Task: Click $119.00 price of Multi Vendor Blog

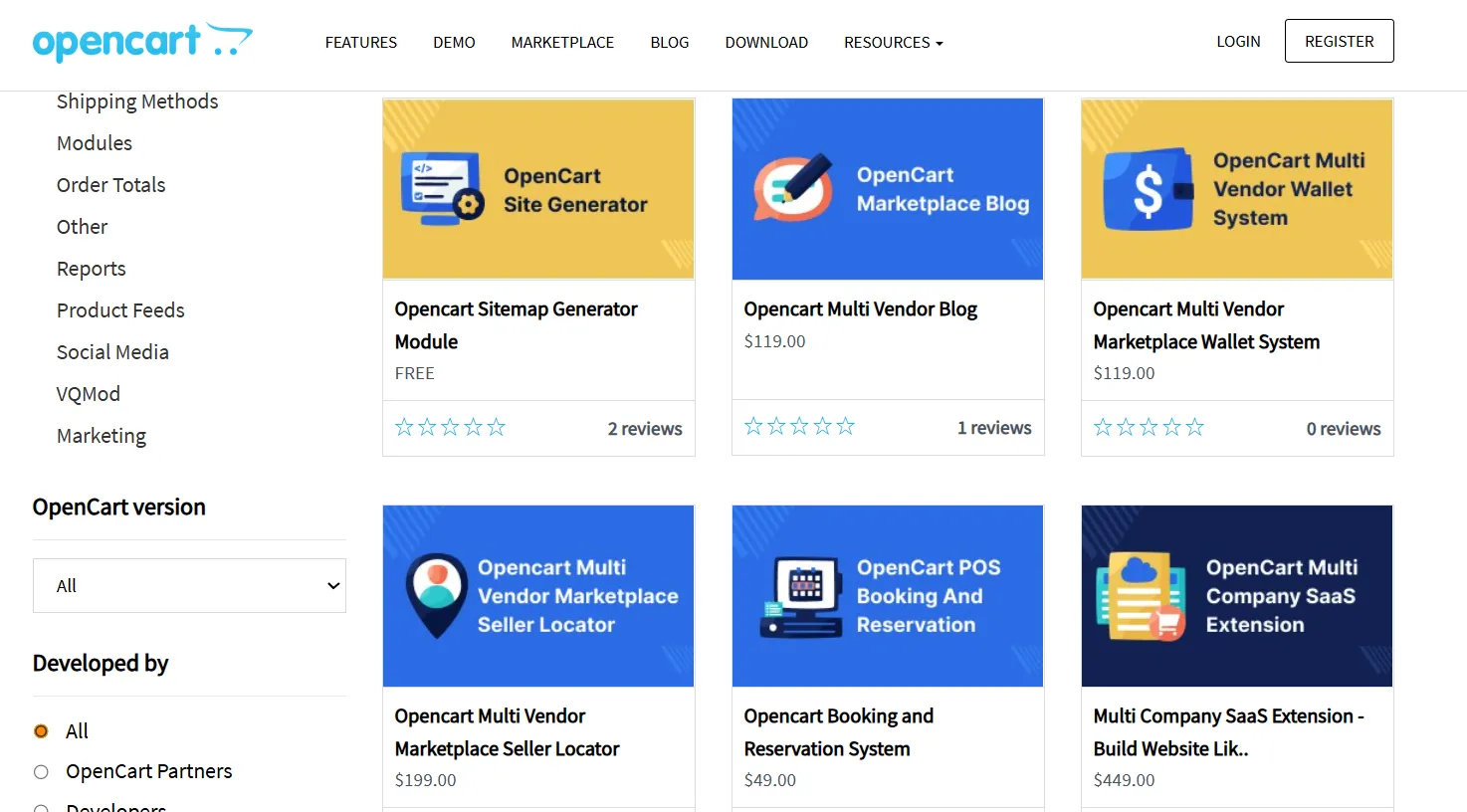Action: 775,341
